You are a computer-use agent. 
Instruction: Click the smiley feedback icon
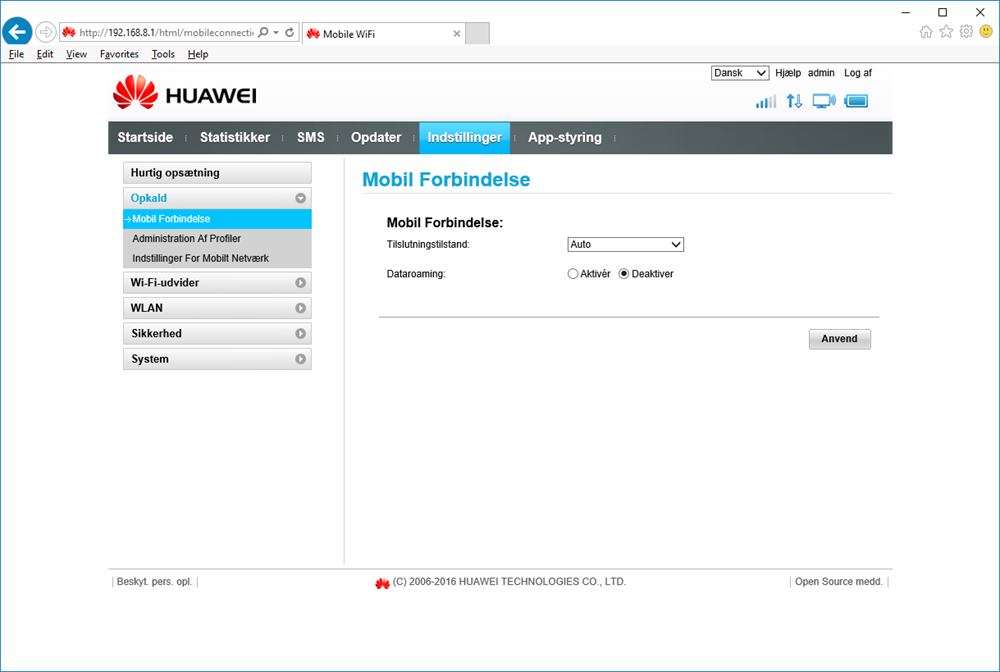(x=986, y=31)
